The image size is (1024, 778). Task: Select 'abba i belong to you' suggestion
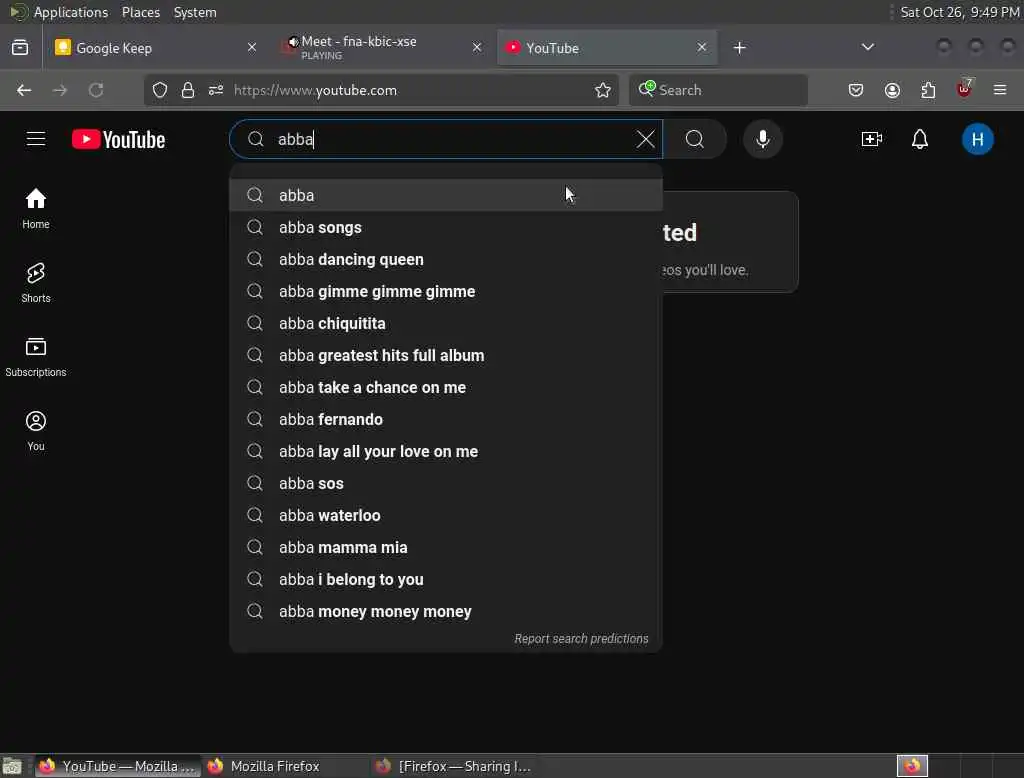pyautogui.click(x=446, y=579)
